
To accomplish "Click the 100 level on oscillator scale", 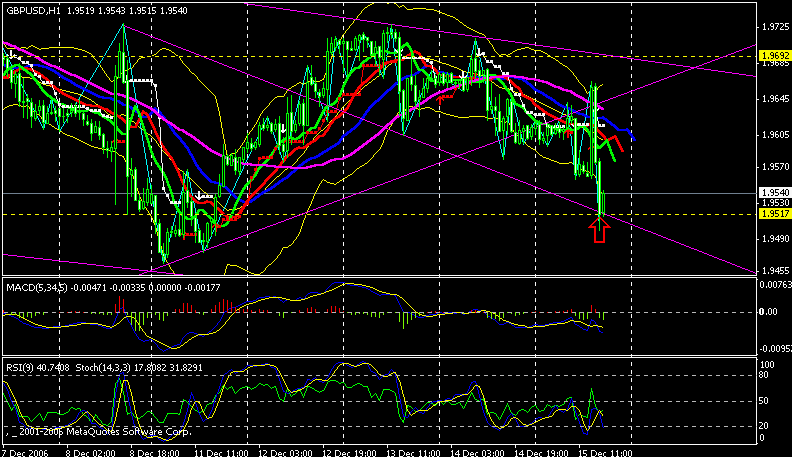I will [x=767, y=365].
